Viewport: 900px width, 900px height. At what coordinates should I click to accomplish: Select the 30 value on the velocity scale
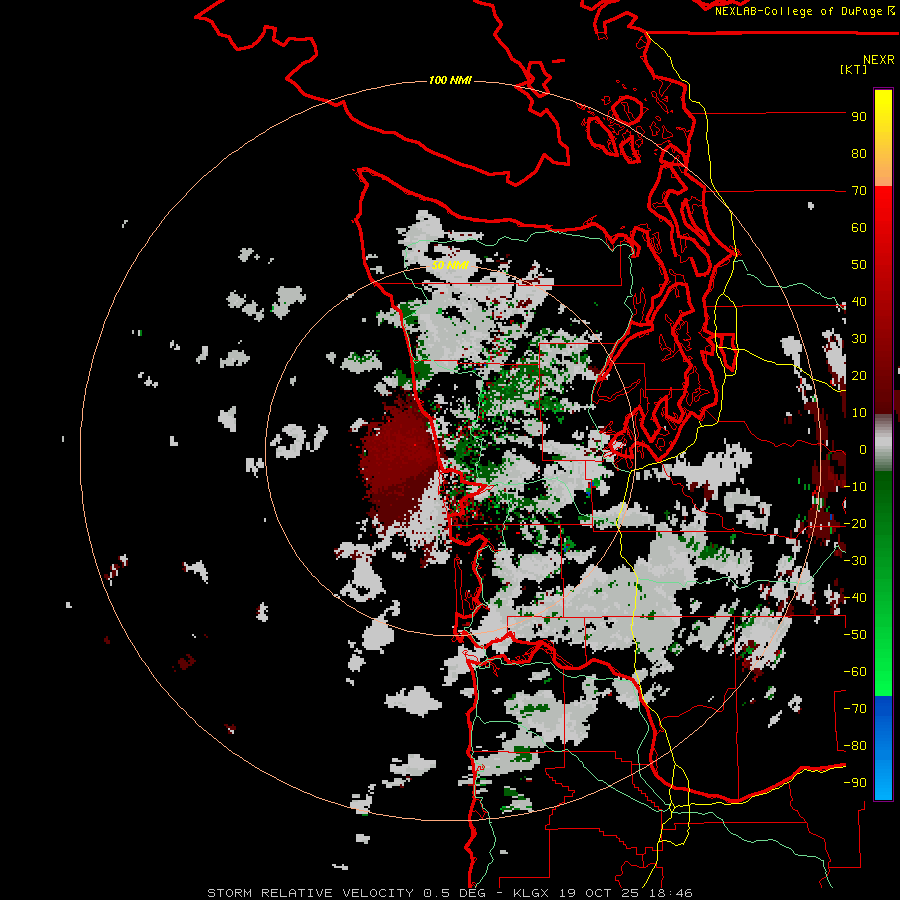pyautogui.click(x=859, y=339)
